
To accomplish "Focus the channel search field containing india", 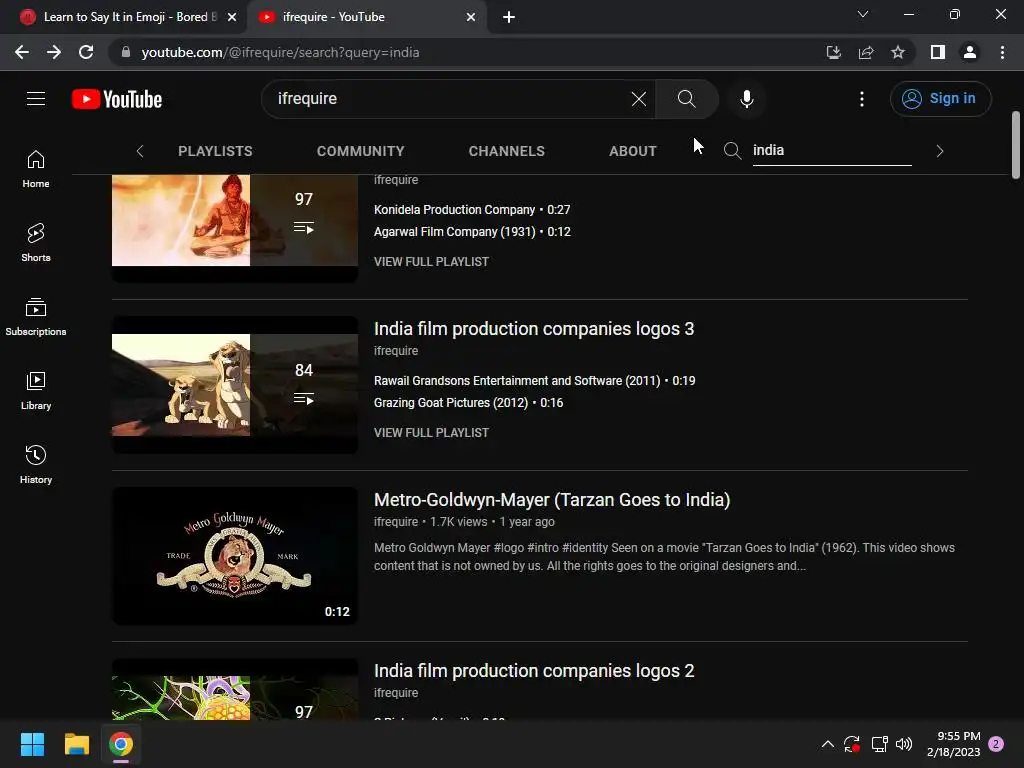I will [x=832, y=151].
